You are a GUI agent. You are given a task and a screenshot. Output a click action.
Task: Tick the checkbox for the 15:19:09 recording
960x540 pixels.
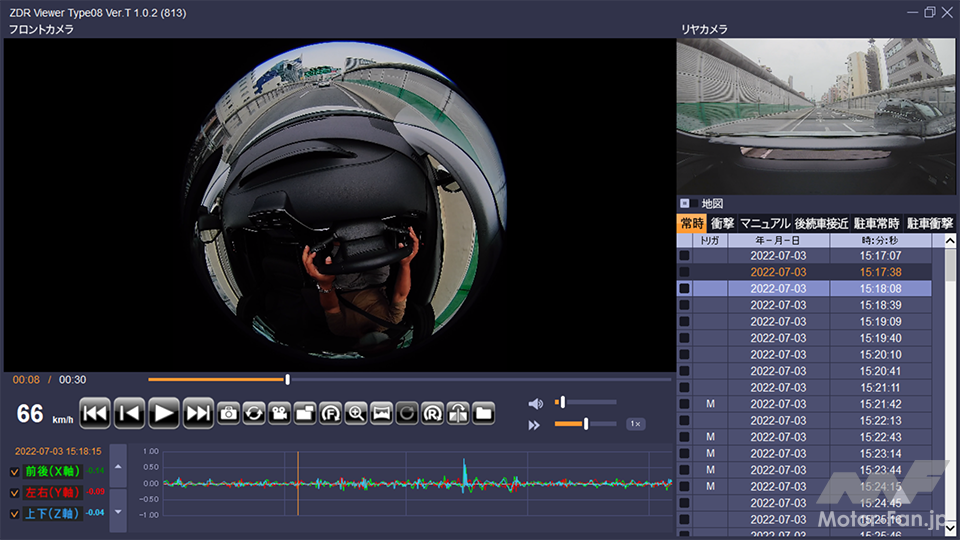(684, 322)
